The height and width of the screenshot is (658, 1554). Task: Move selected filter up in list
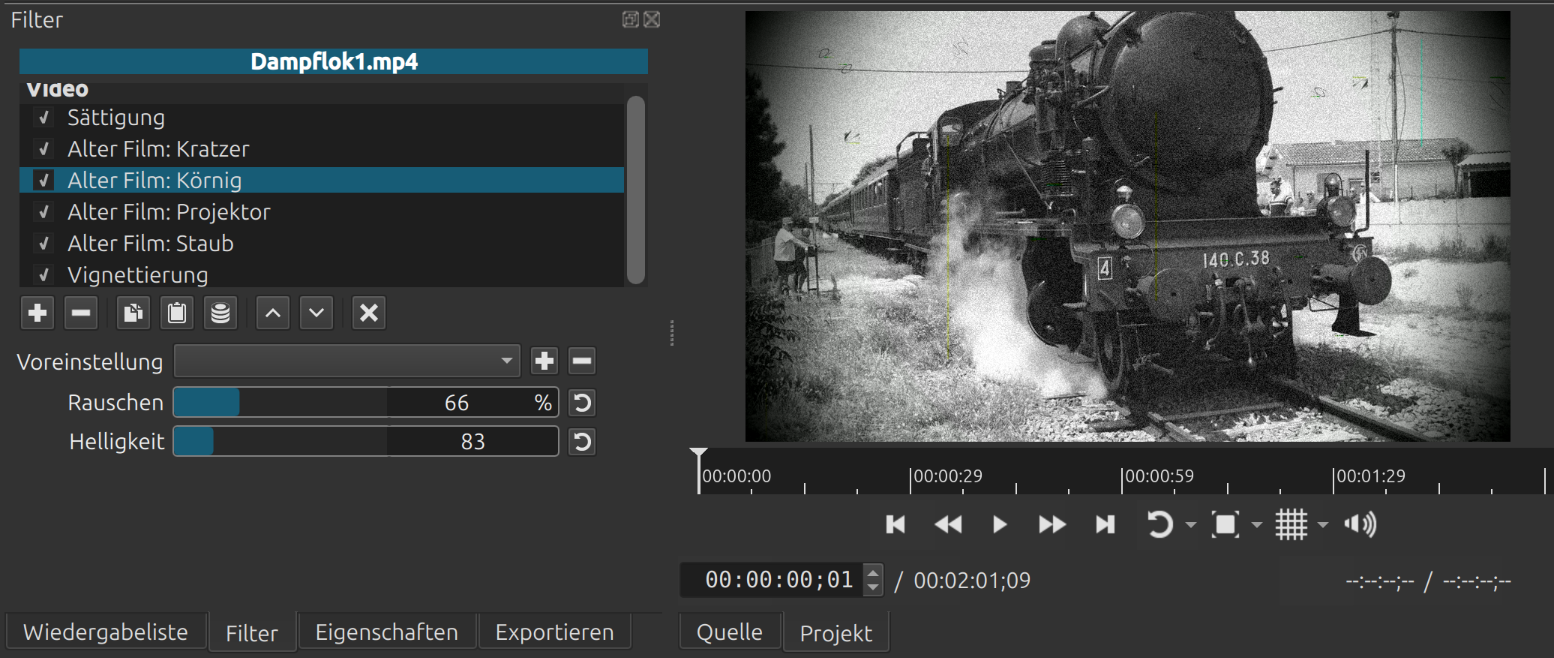[273, 313]
